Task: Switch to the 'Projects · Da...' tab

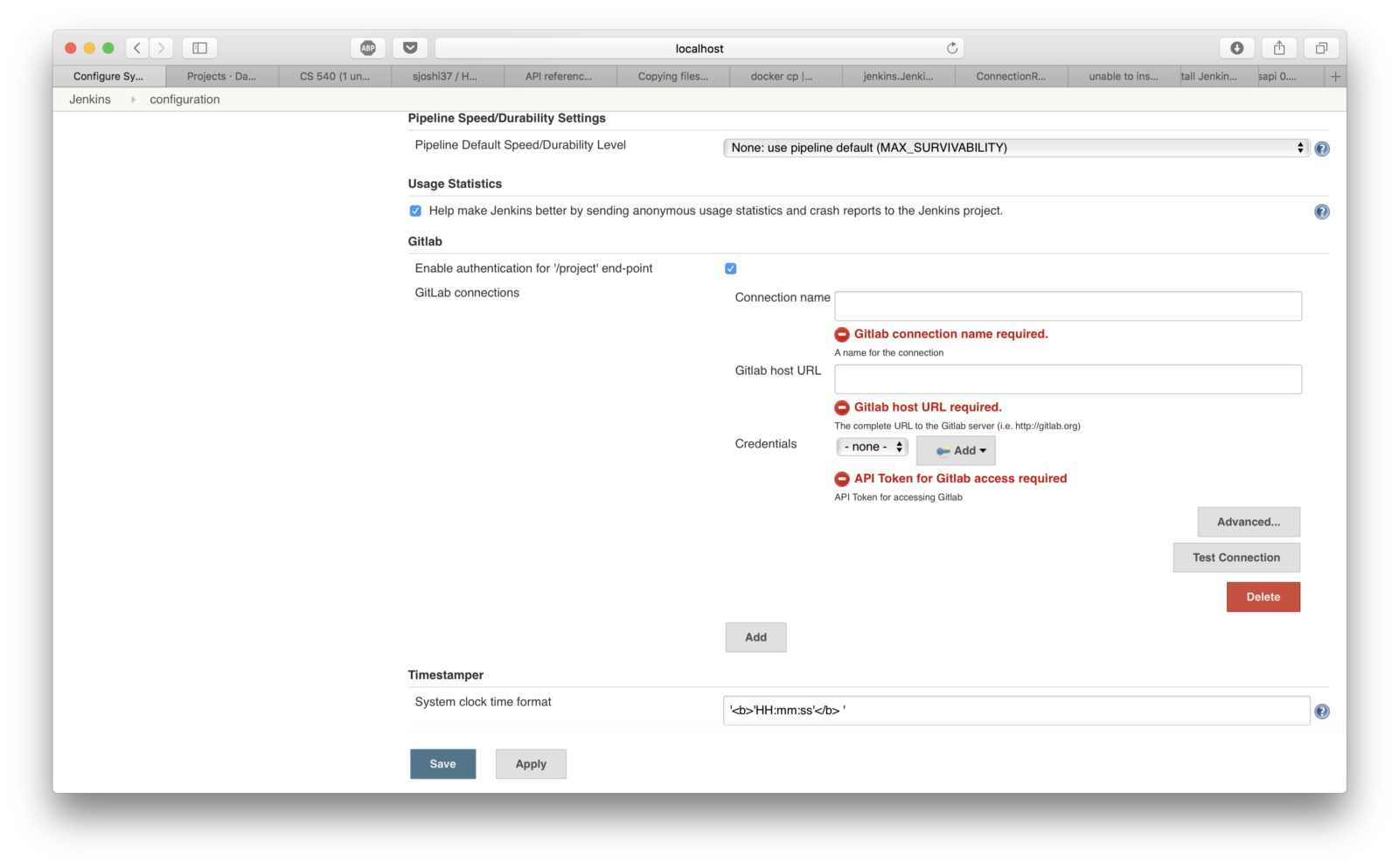Action: click(x=221, y=77)
